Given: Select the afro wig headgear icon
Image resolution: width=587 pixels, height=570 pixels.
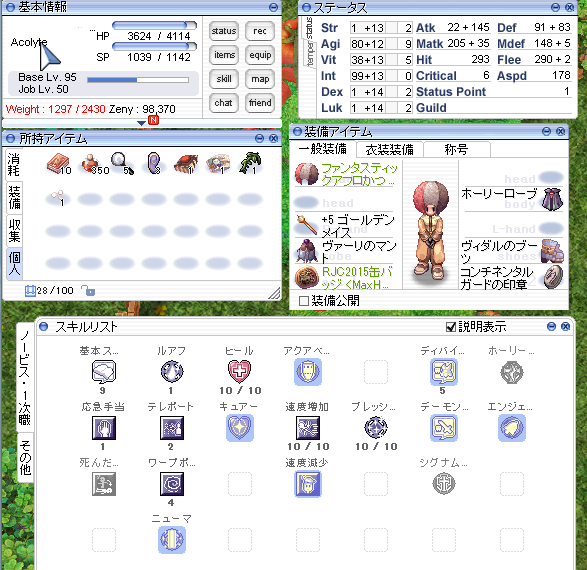Looking at the screenshot, I should (x=306, y=174).
